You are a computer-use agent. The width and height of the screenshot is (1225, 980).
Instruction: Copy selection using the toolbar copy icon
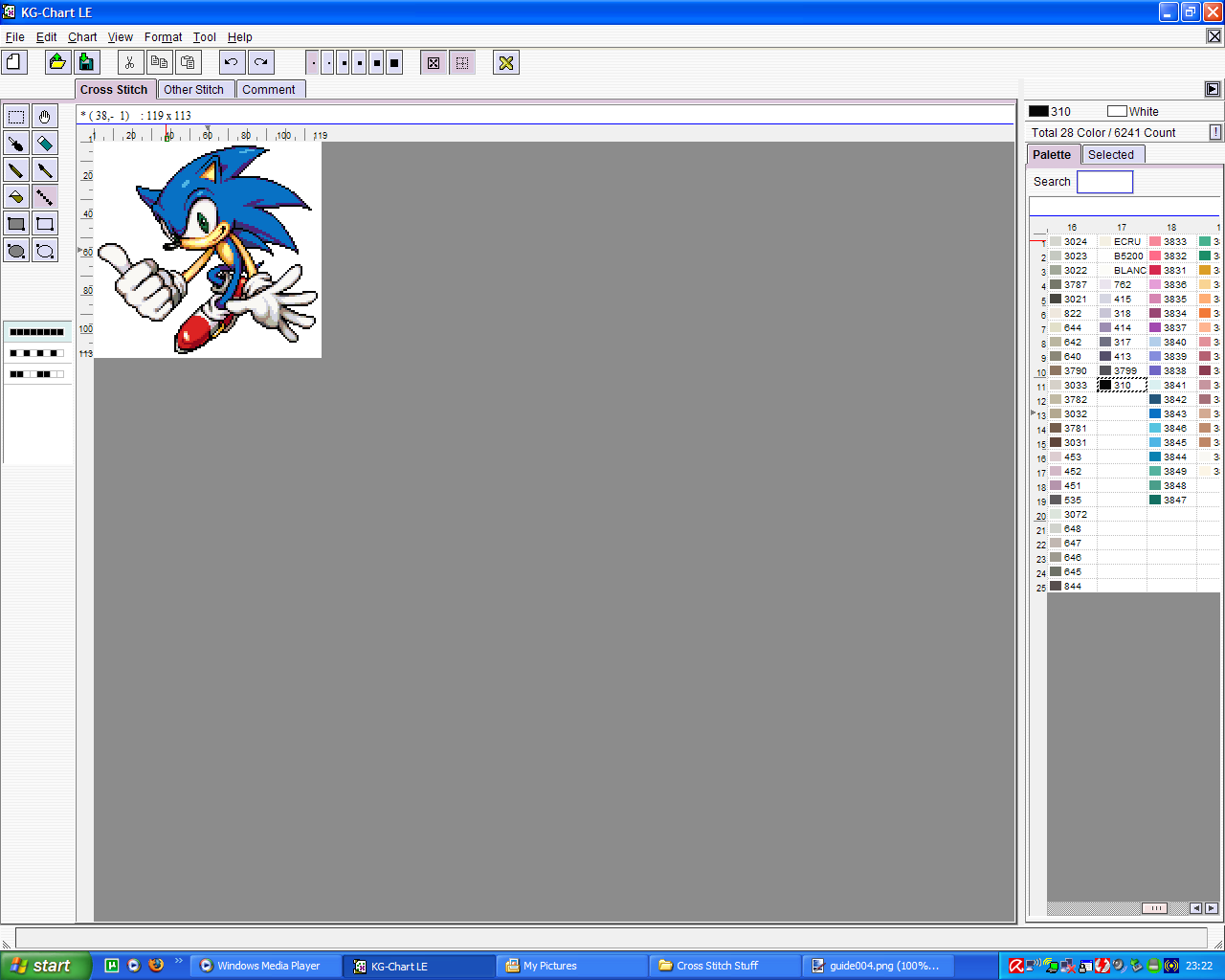pyautogui.click(x=159, y=62)
